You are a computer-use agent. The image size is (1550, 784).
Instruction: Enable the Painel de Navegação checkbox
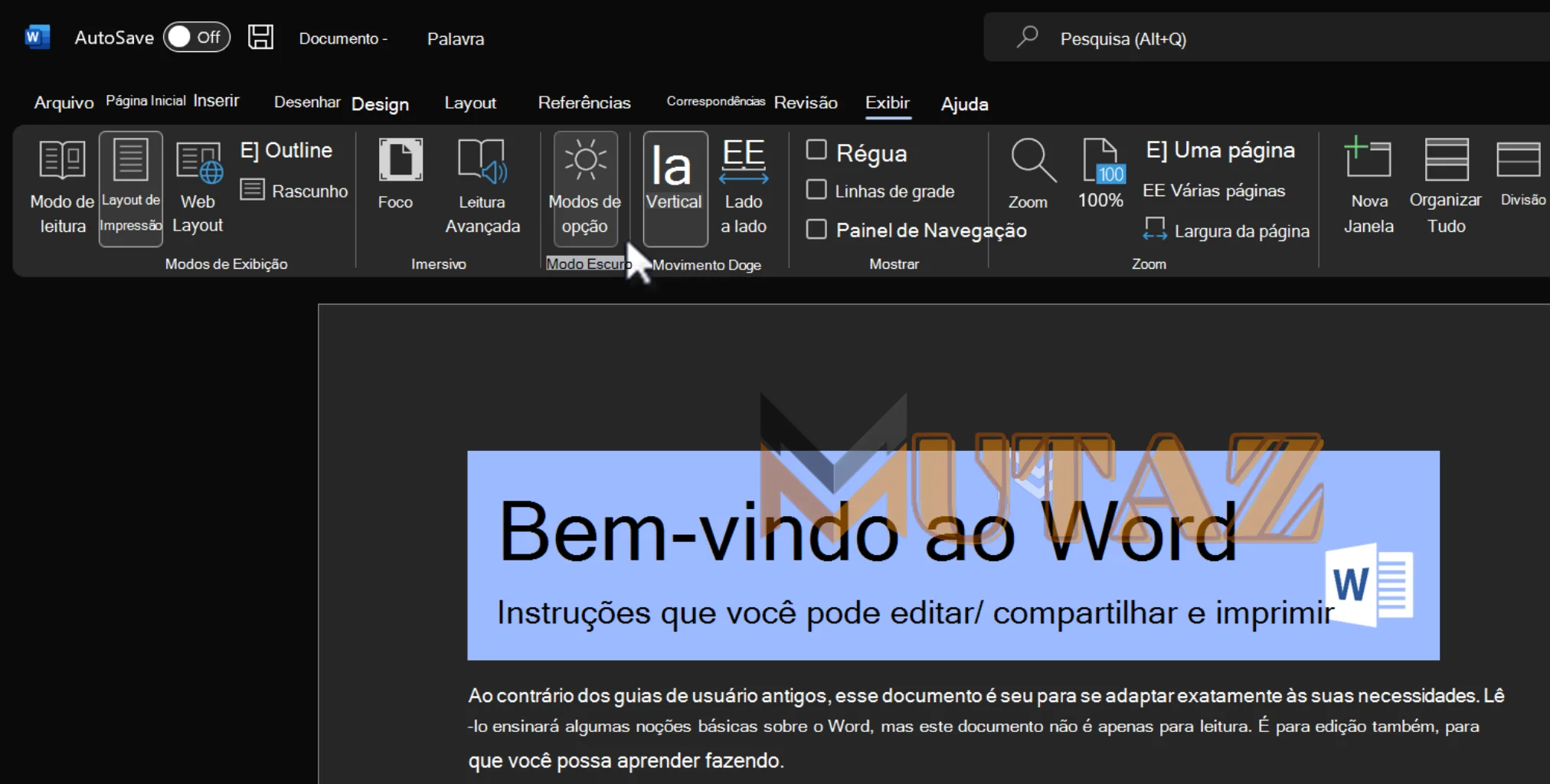click(x=816, y=229)
